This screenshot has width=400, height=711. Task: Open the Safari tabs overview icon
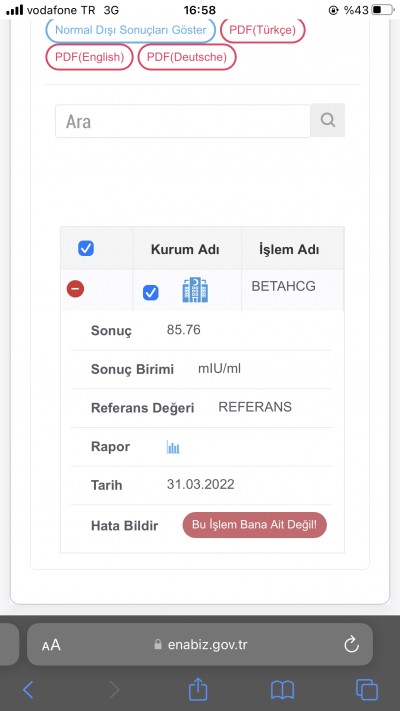point(367,690)
